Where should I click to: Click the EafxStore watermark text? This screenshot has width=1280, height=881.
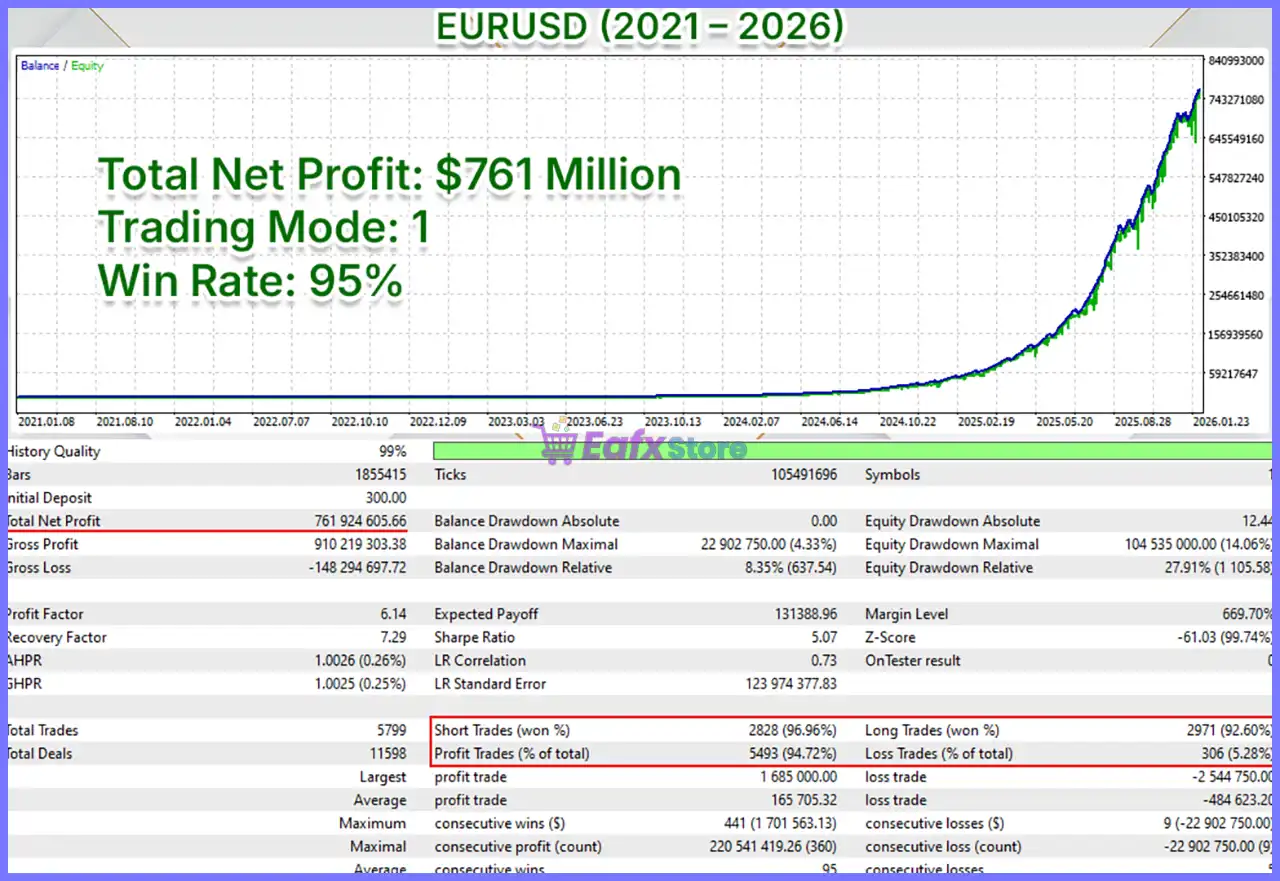point(664,448)
